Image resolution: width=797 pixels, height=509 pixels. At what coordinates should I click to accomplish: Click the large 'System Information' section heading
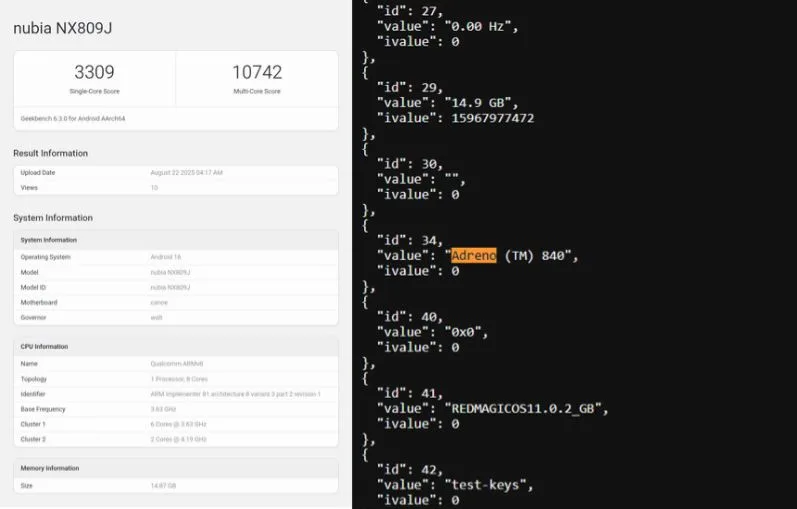click(x=53, y=218)
